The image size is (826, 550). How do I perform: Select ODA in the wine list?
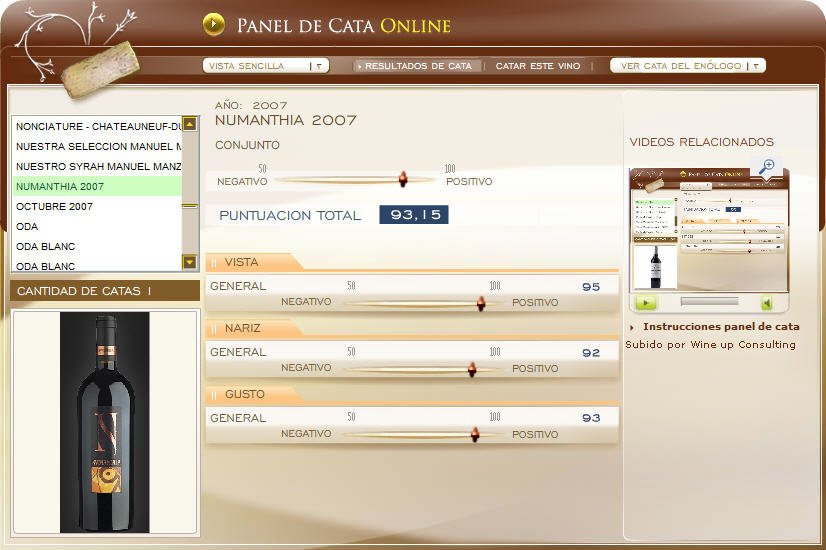[97, 227]
